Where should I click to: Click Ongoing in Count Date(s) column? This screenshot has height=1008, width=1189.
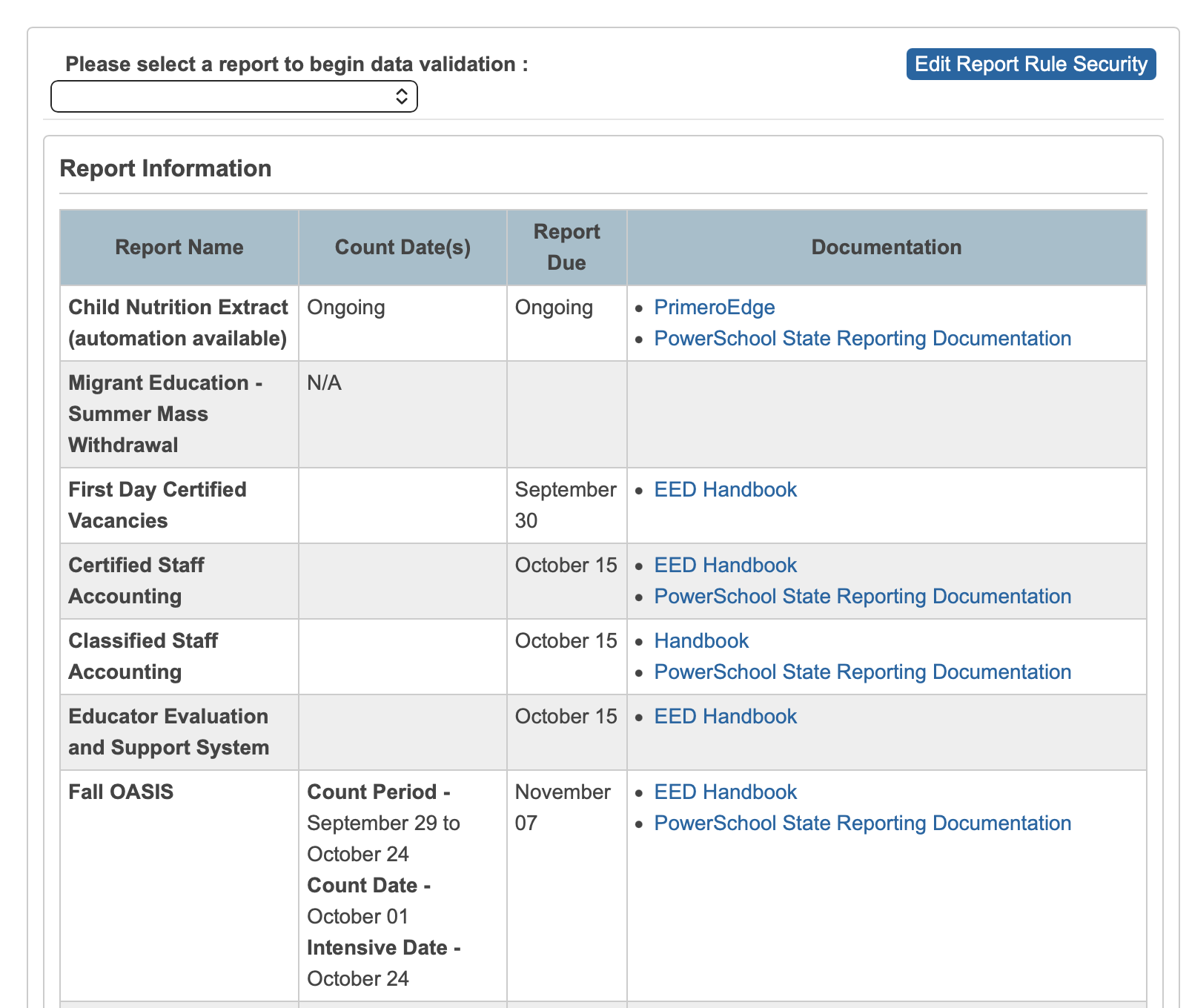tap(346, 308)
